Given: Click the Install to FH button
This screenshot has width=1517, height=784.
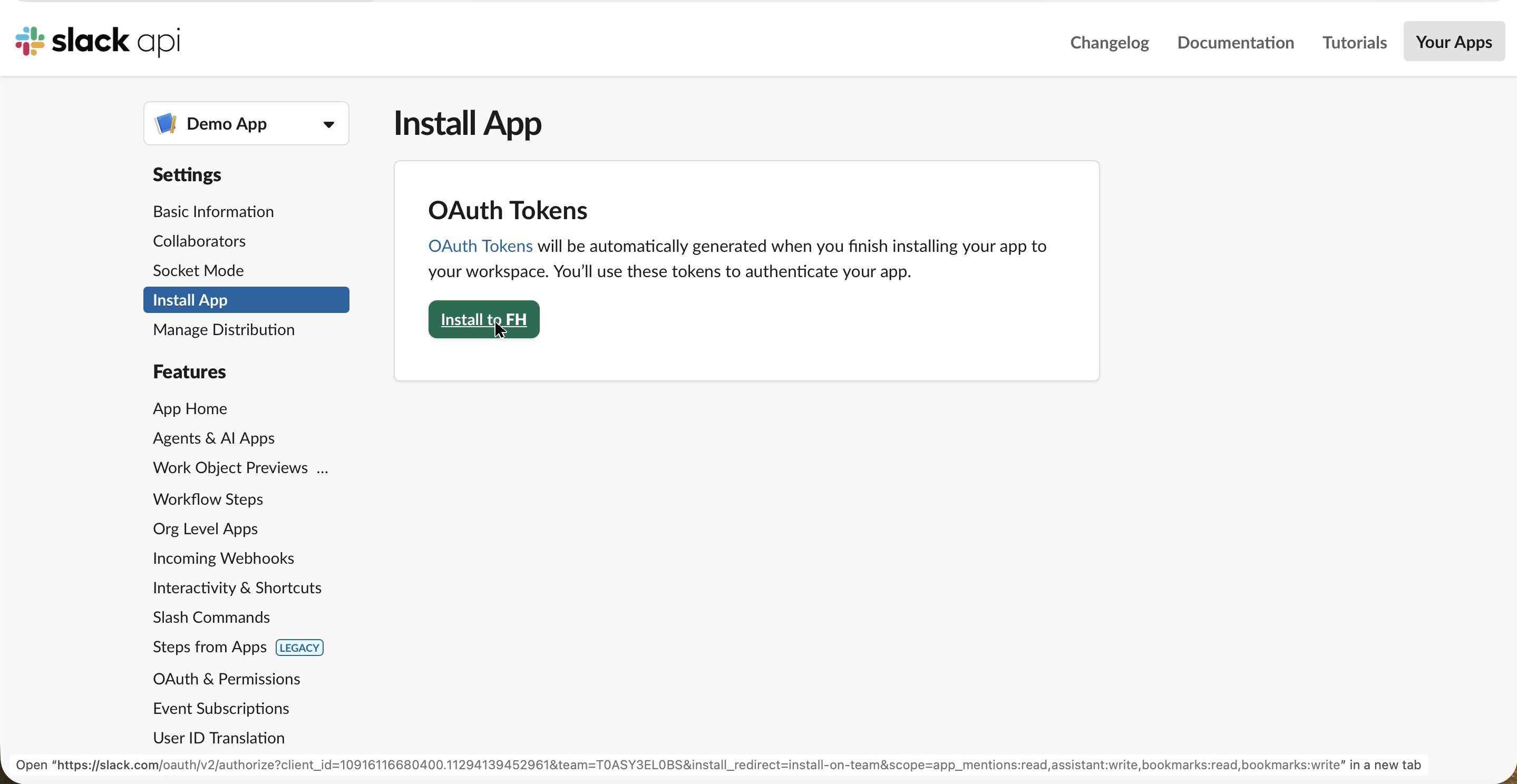Looking at the screenshot, I should click(483, 319).
